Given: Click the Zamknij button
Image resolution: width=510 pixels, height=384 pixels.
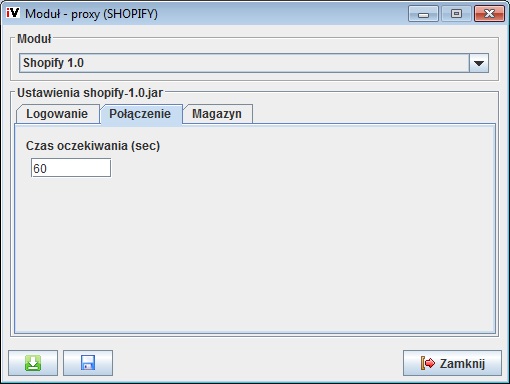Looking at the screenshot, I should [452, 363].
